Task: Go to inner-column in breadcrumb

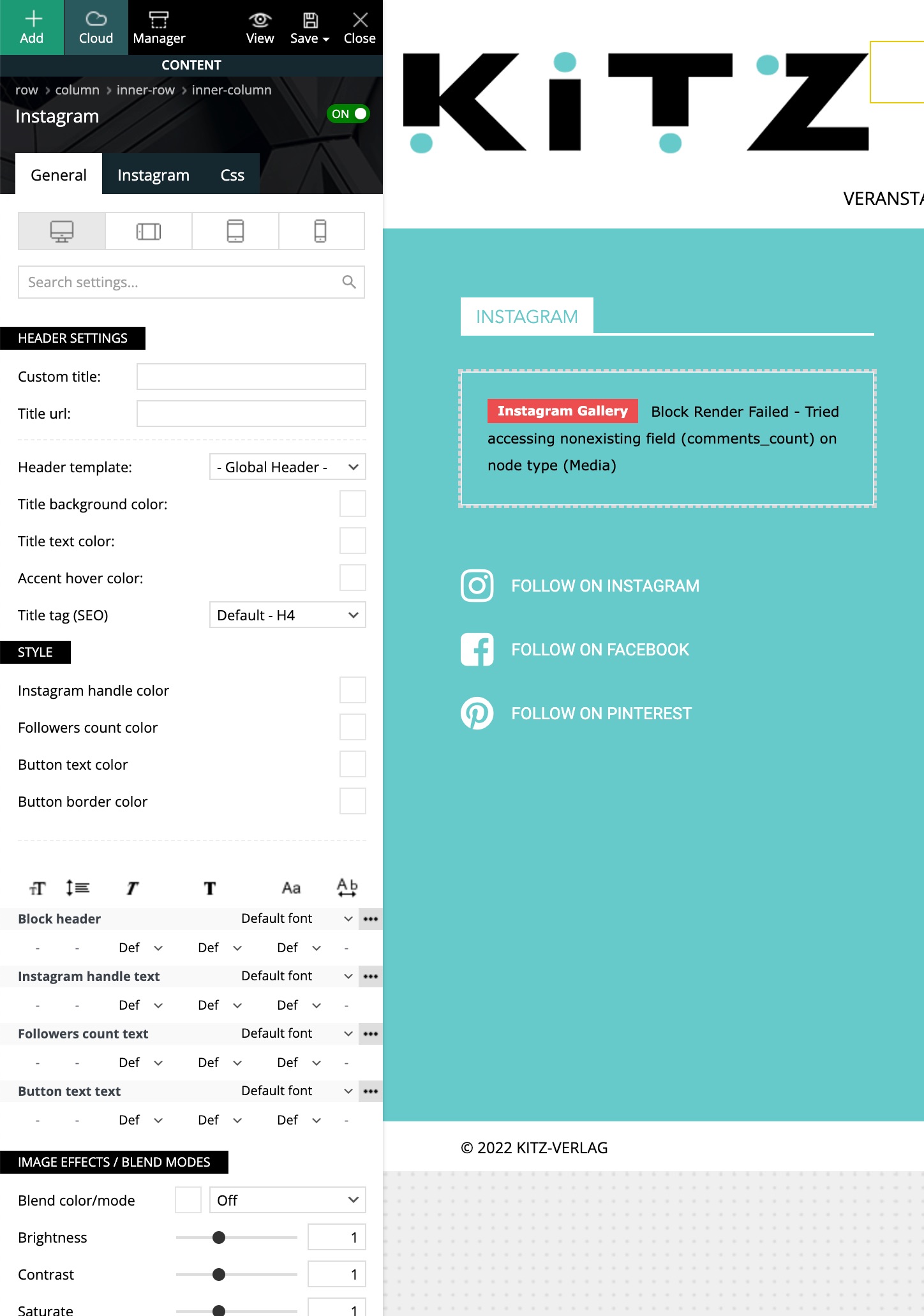Action: click(232, 90)
